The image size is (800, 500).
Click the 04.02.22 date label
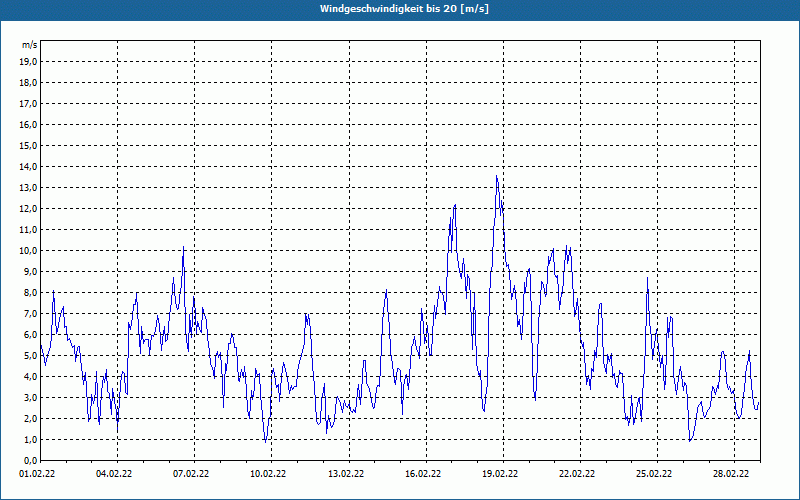click(x=114, y=474)
